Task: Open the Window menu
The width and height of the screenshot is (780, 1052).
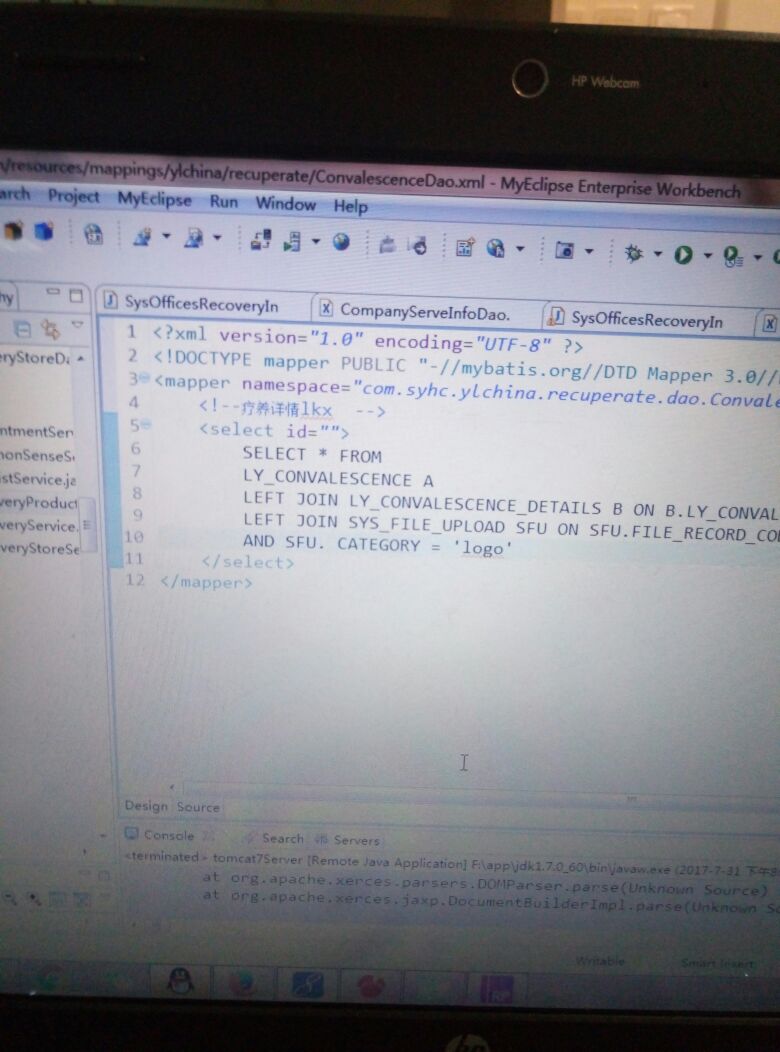Action: [285, 203]
